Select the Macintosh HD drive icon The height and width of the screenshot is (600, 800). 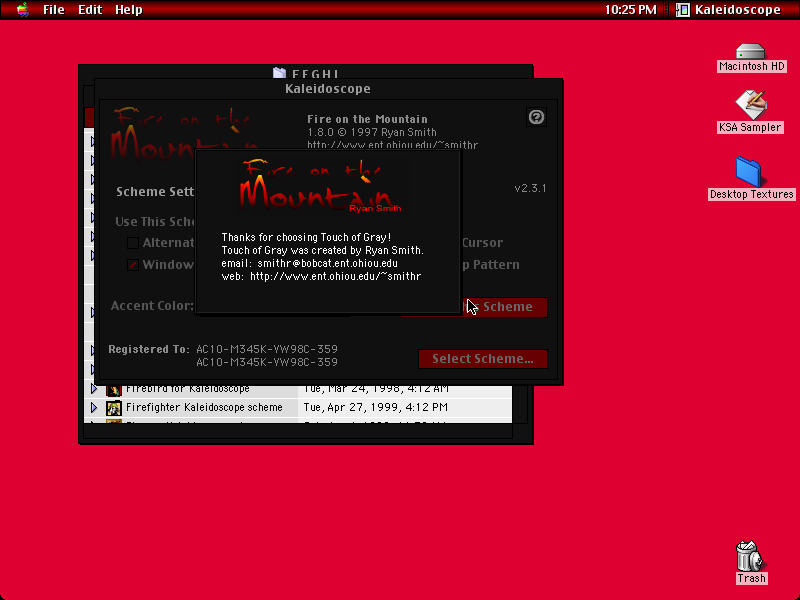tap(751, 52)
